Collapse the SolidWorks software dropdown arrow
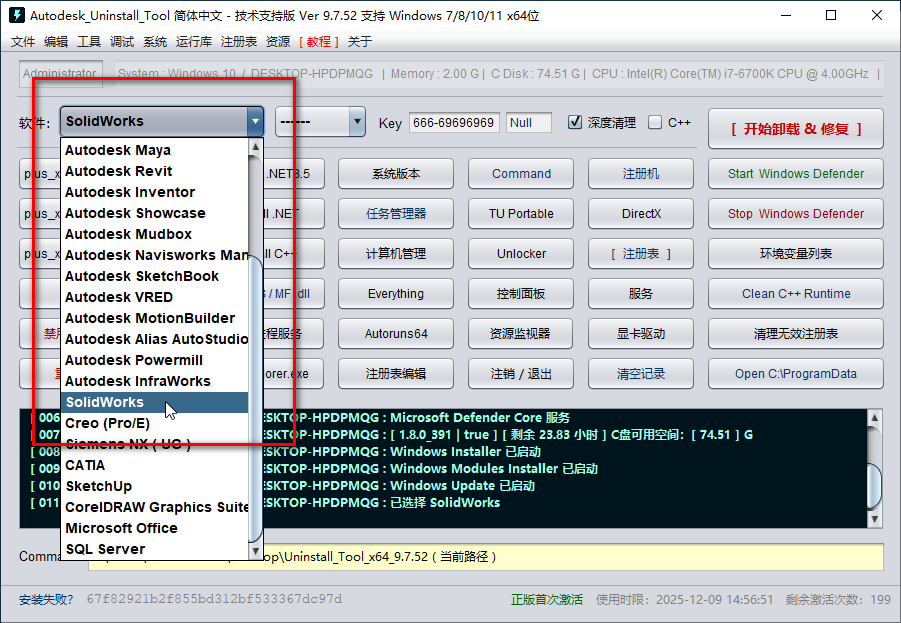901x623 pixels. click(x=255, y=121)
